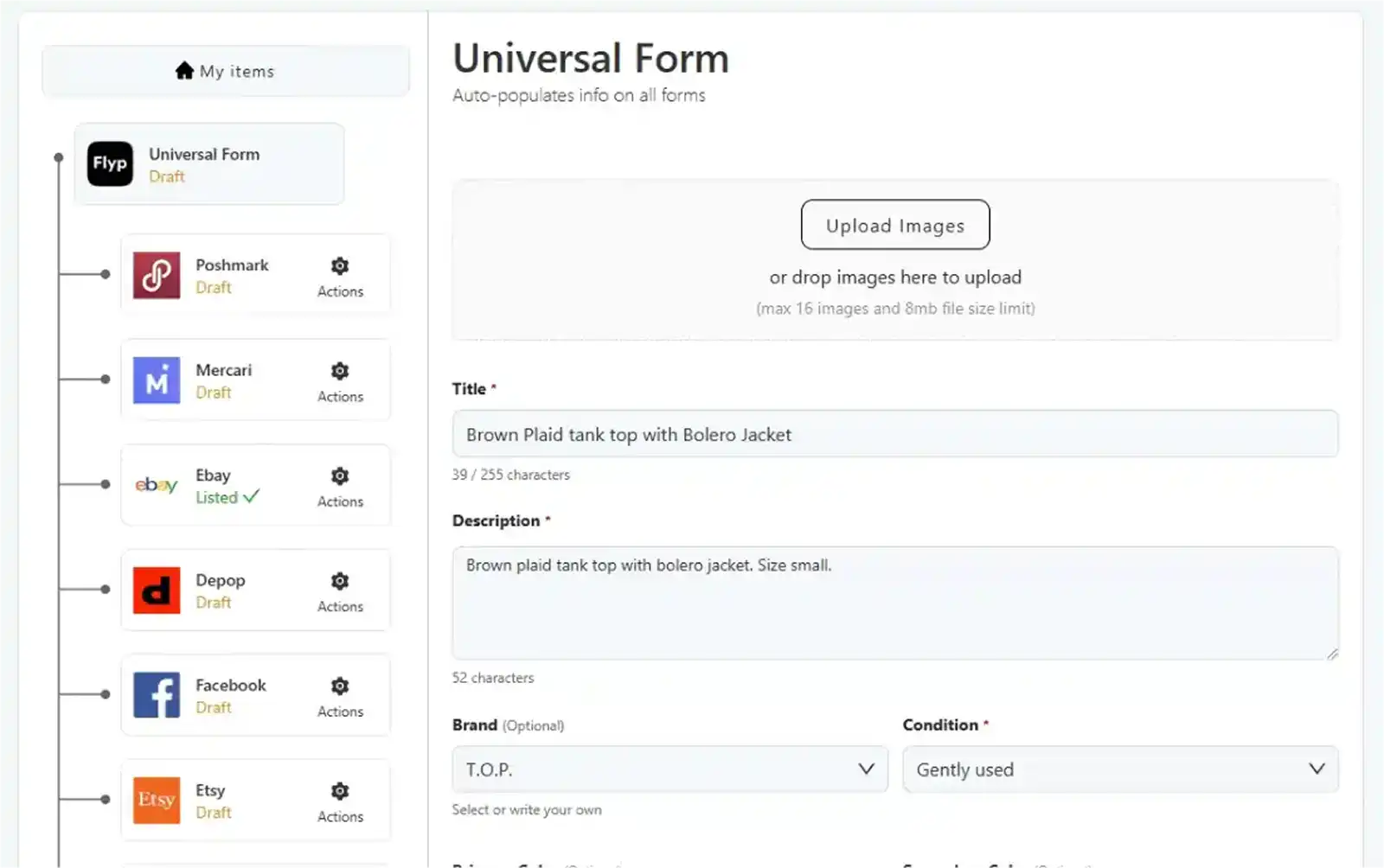Go back to My items
1384x868 pixels.
pyautogui.click(x=225, y=71)
